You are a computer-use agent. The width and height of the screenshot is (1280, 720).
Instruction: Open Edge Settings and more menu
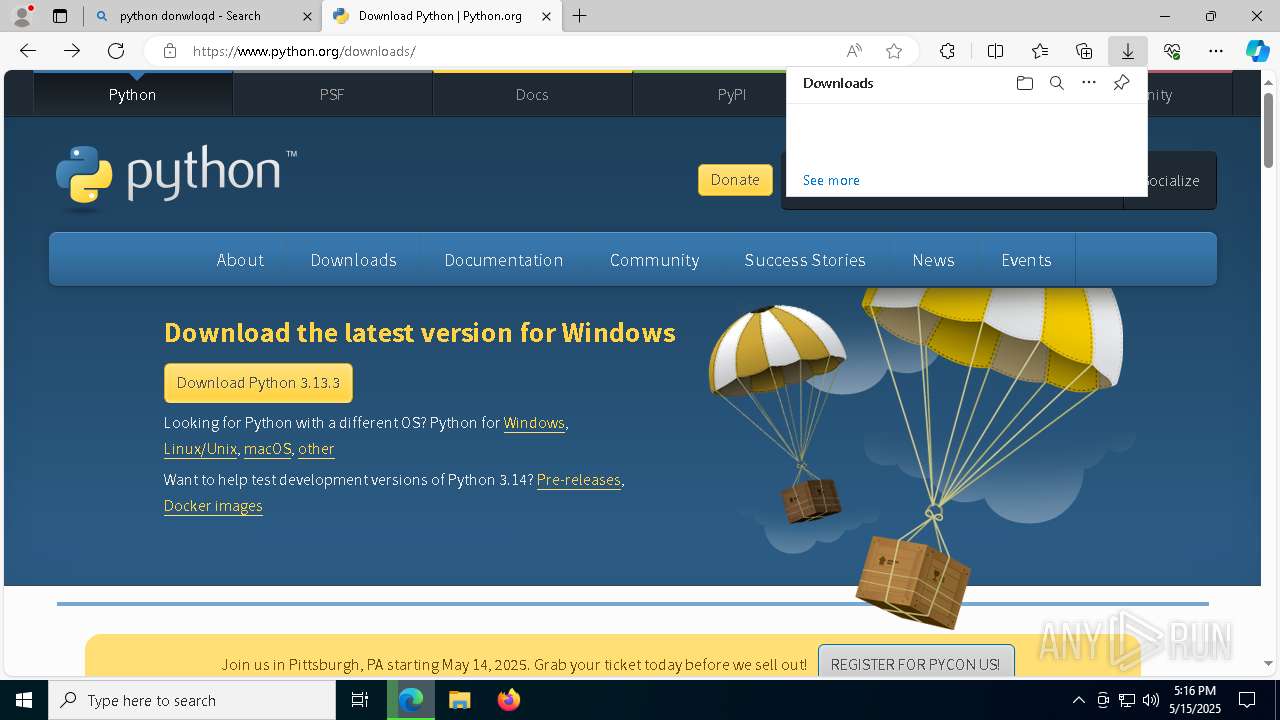pyautogui.click(x=1216, y=51)
